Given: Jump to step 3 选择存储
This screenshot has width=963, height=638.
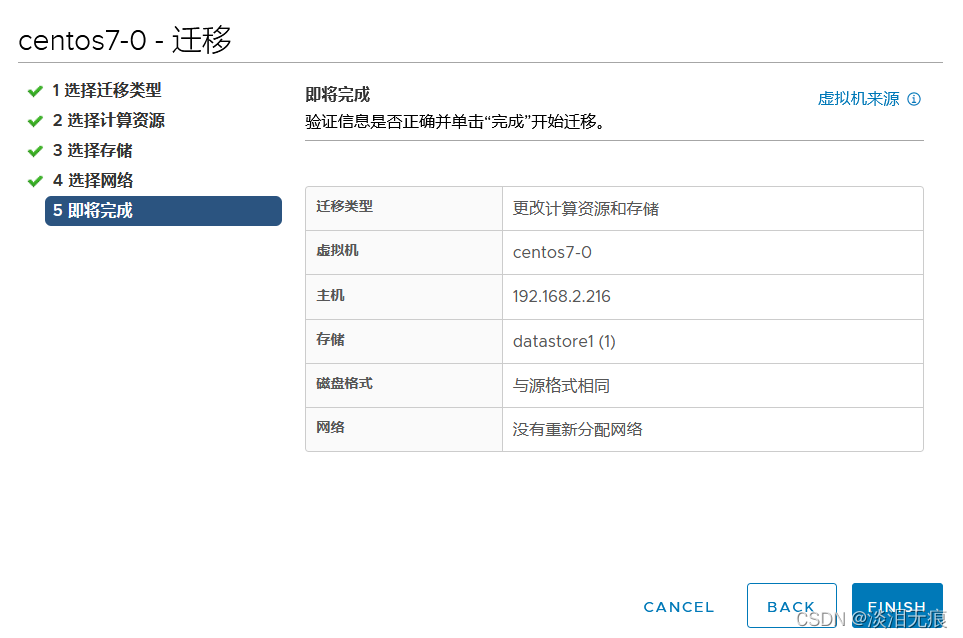Looking at the screenshot, I should tap(95, 150).
